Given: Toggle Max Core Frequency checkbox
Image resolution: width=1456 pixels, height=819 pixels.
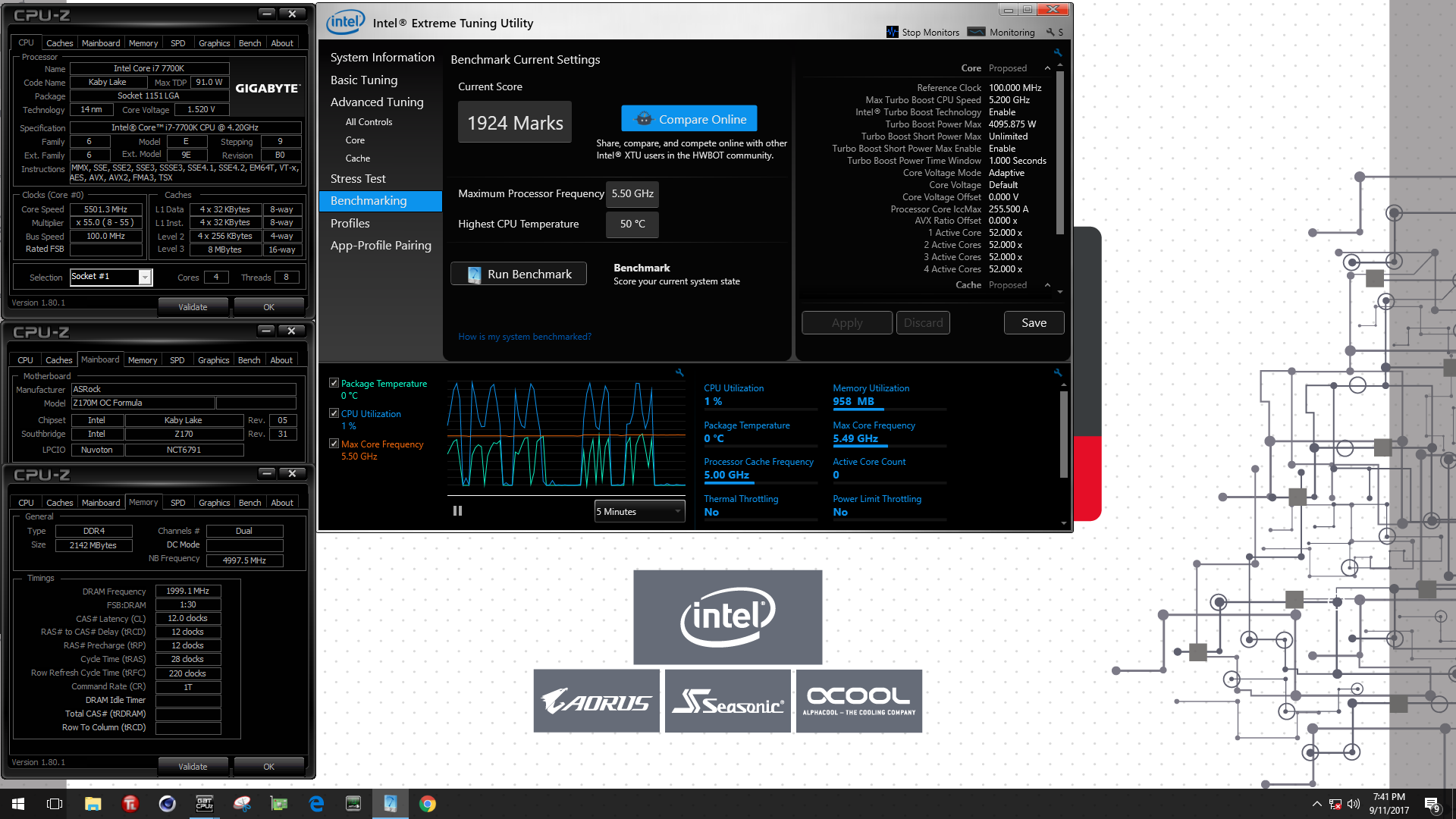Looking at the screenshot, I should [334, 444].
